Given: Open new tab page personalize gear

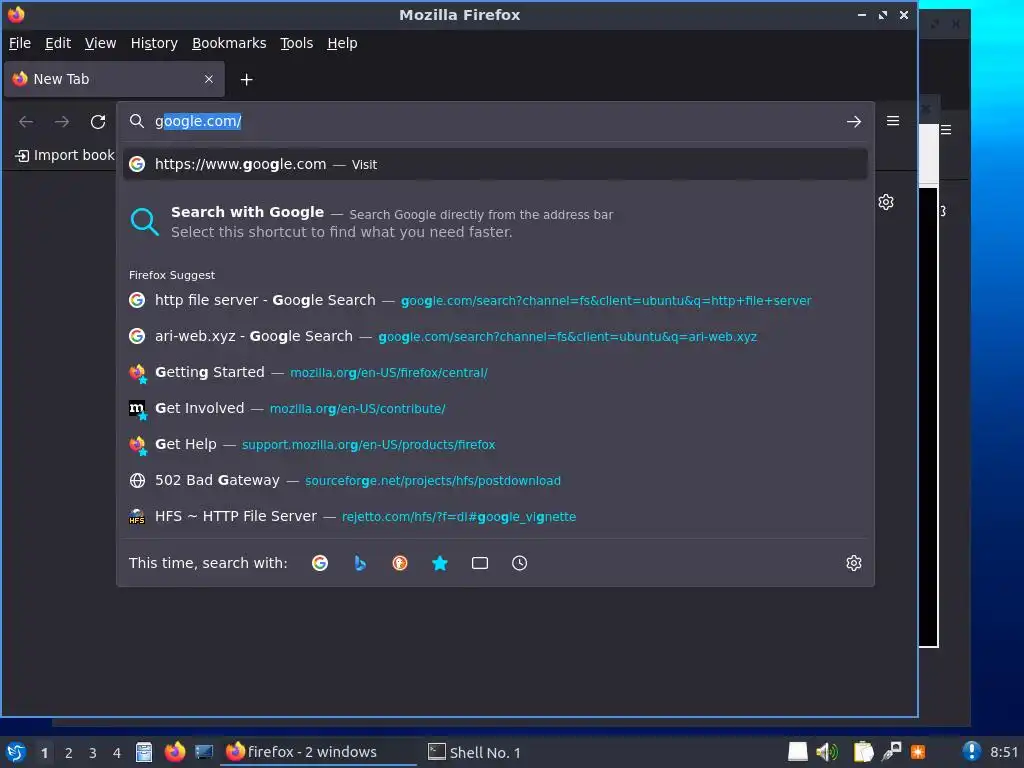Looking at the screenshot, I should click(886, 202).
